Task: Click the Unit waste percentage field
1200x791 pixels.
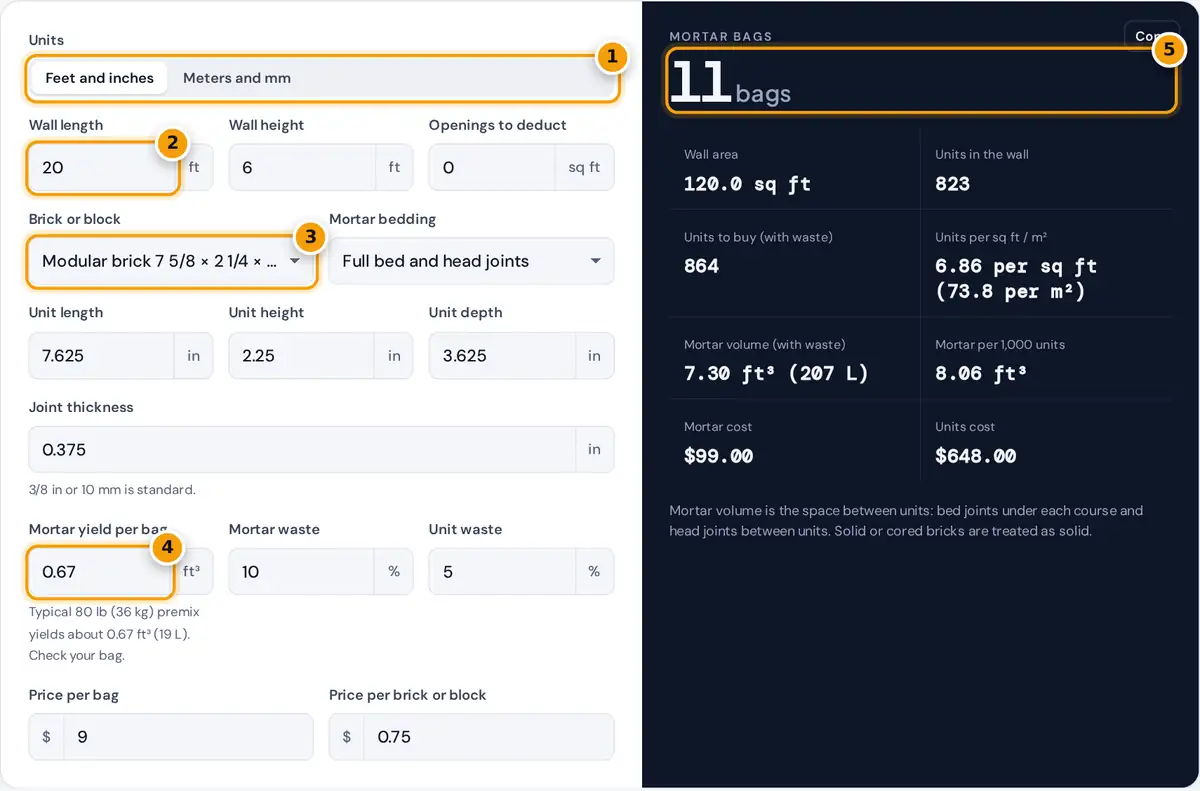Action: point(502,572)
